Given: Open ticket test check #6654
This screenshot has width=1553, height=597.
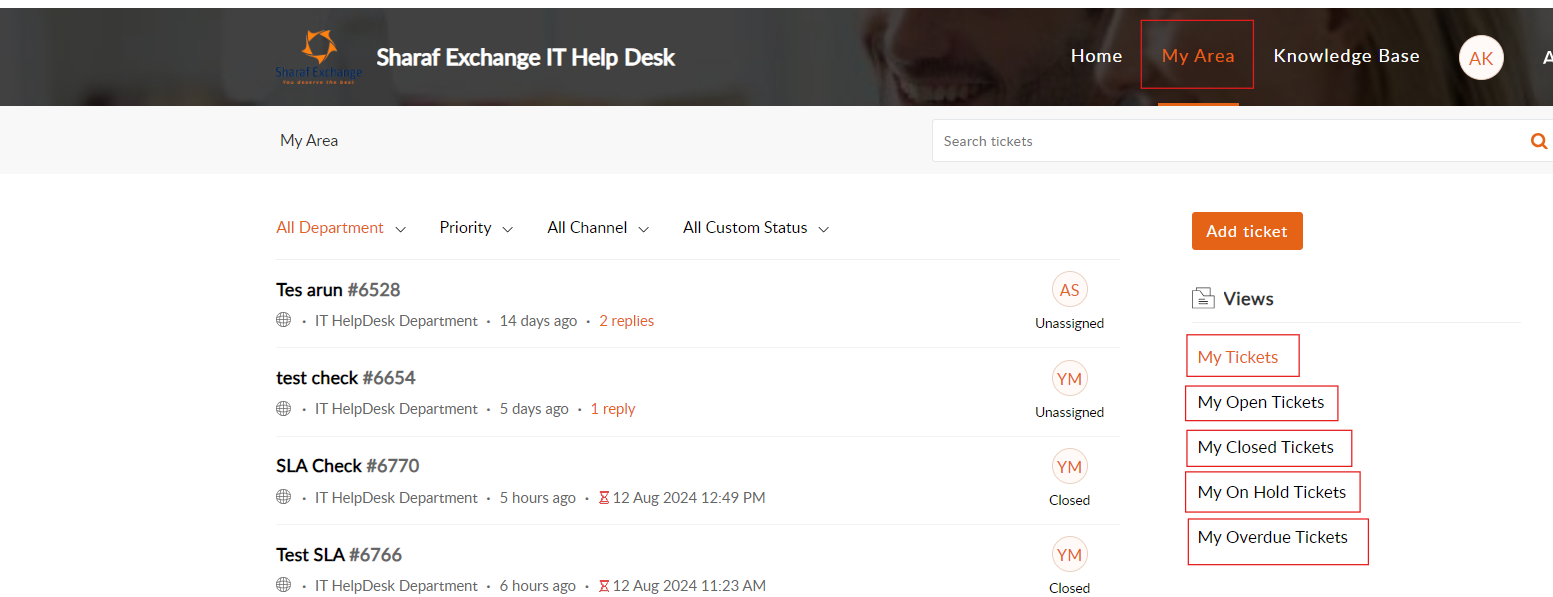Looking at the screenshot, I should point(346,378).
